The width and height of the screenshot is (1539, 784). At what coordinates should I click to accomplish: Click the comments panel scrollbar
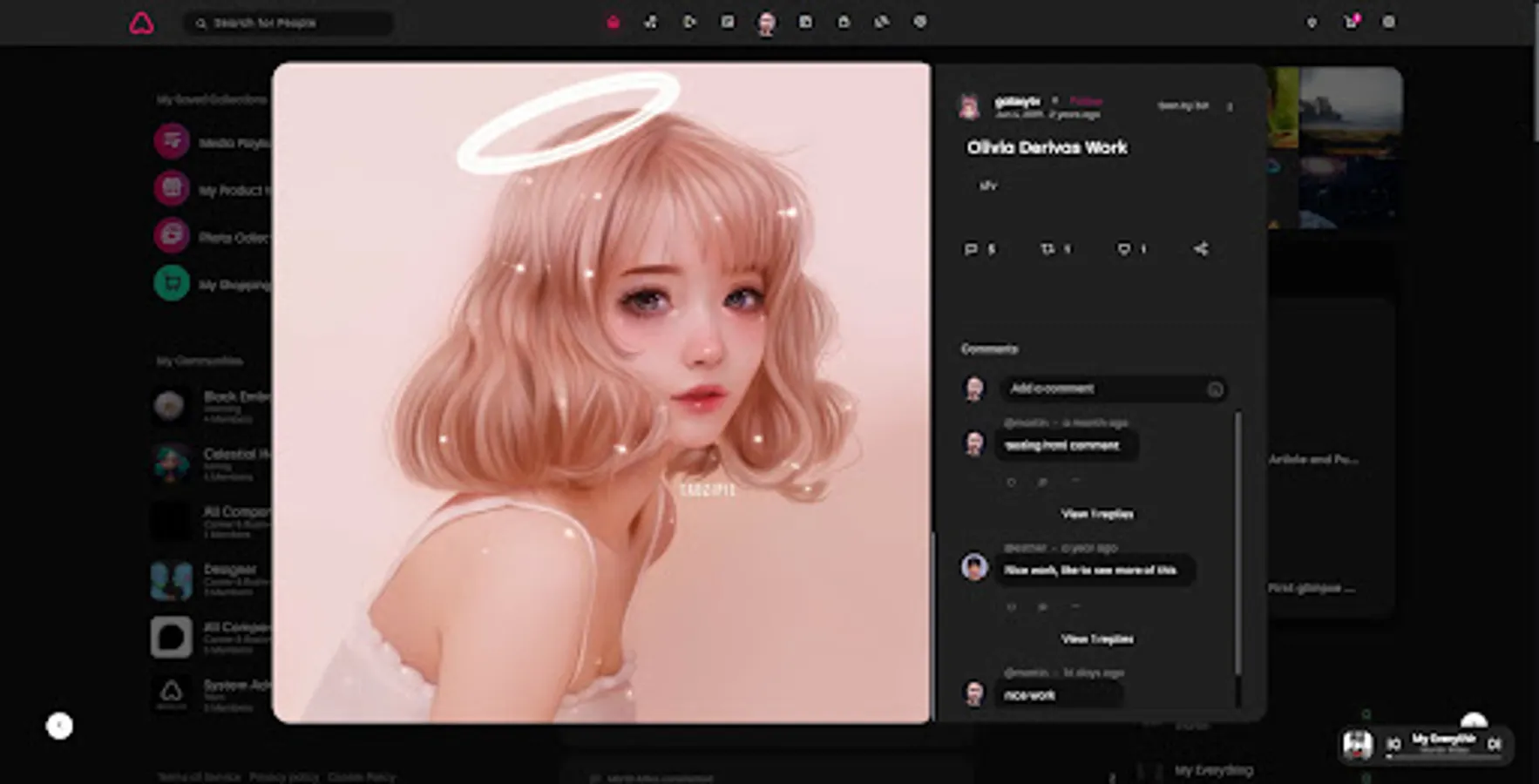click(x=1237, y=544)
